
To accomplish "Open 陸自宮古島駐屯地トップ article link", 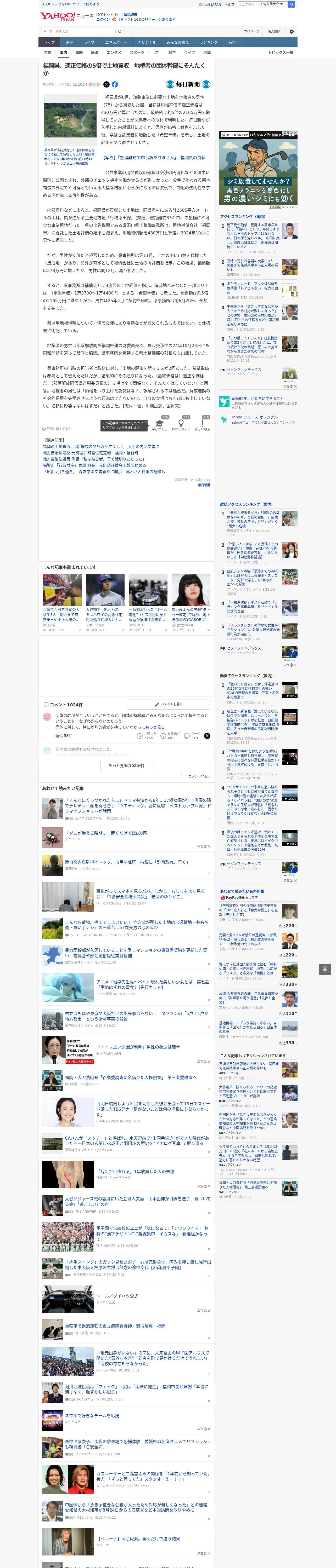I will (127, 862).
